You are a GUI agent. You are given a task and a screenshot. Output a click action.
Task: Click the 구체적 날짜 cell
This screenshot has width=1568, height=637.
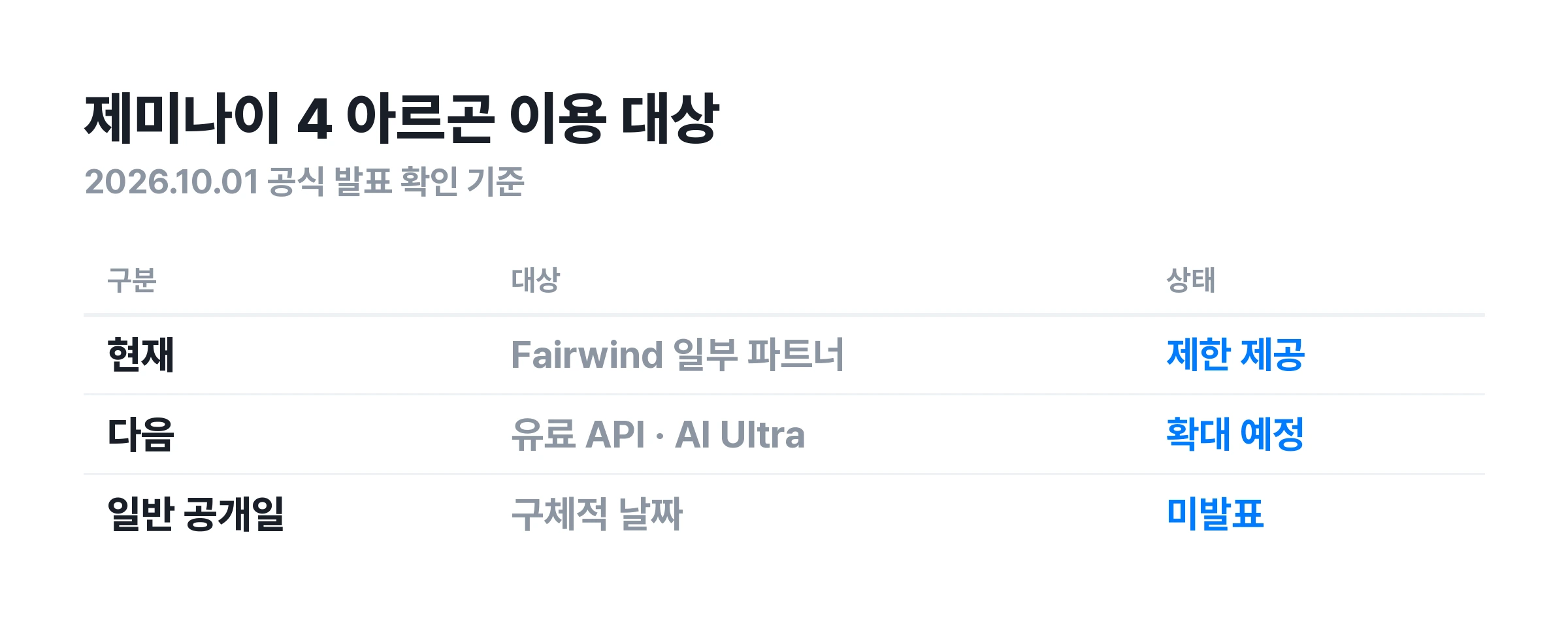[x=597, y=514]
